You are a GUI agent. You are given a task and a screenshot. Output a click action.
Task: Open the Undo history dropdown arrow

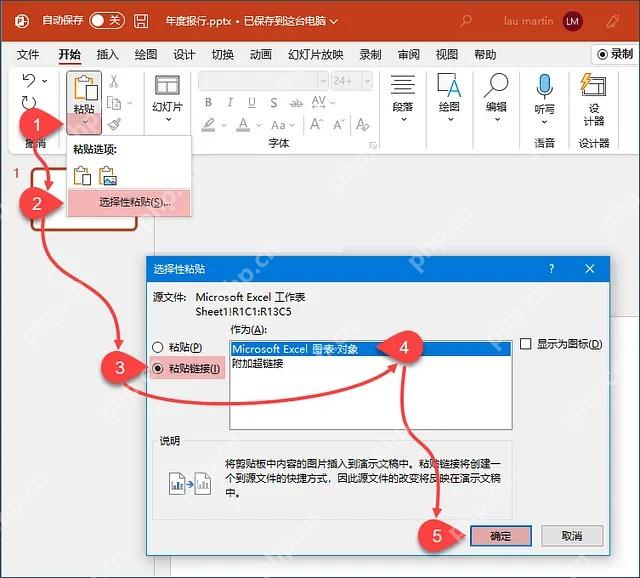(x=44, y=81)
